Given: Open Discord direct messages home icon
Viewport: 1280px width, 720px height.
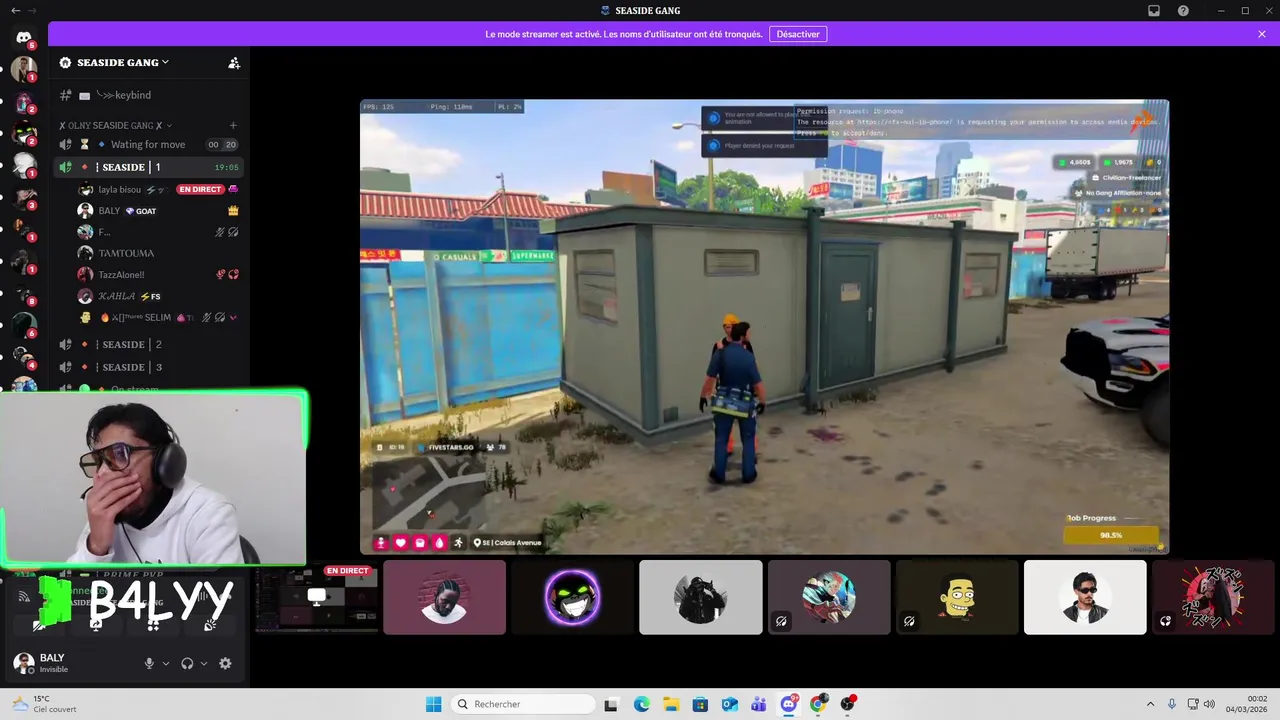Looking at the screenshot, I should [x=24, y=38].
